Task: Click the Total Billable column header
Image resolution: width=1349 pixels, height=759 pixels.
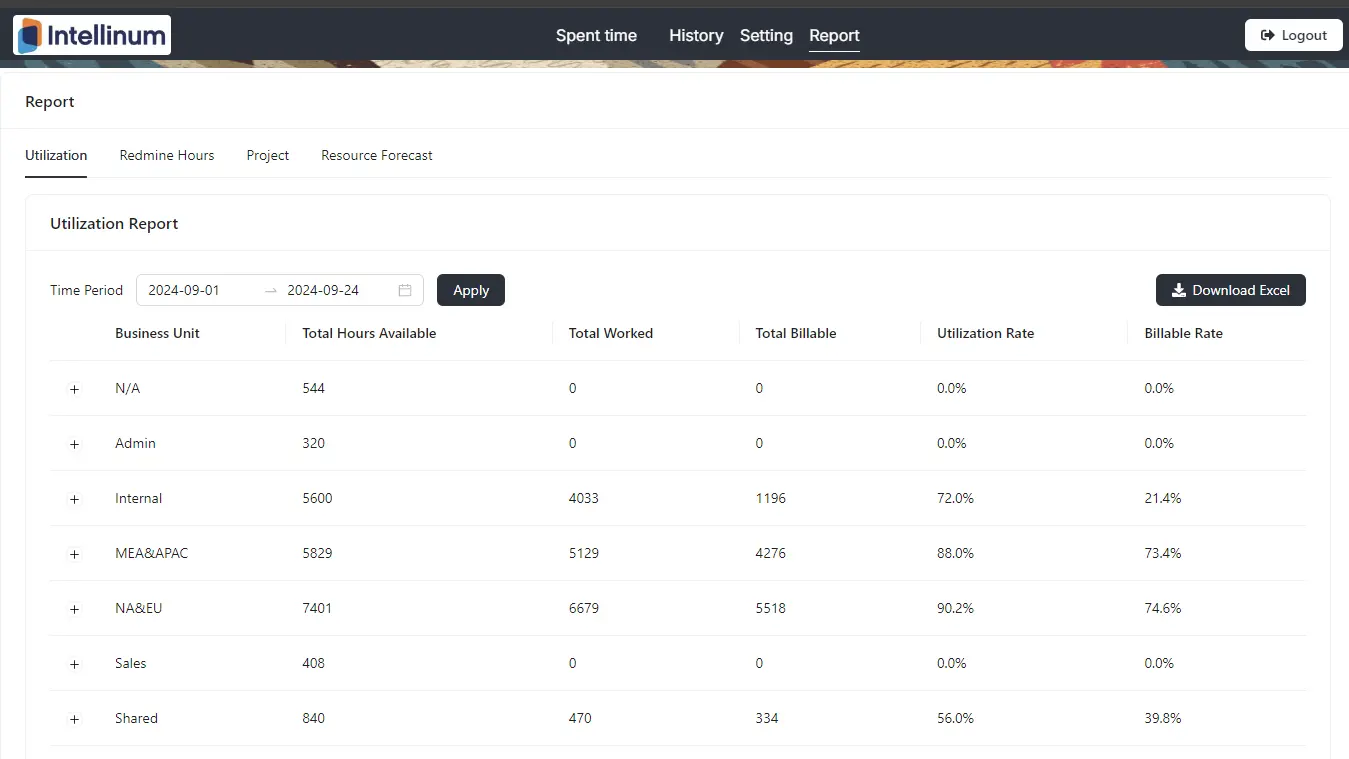Action: tap(796, 333)
